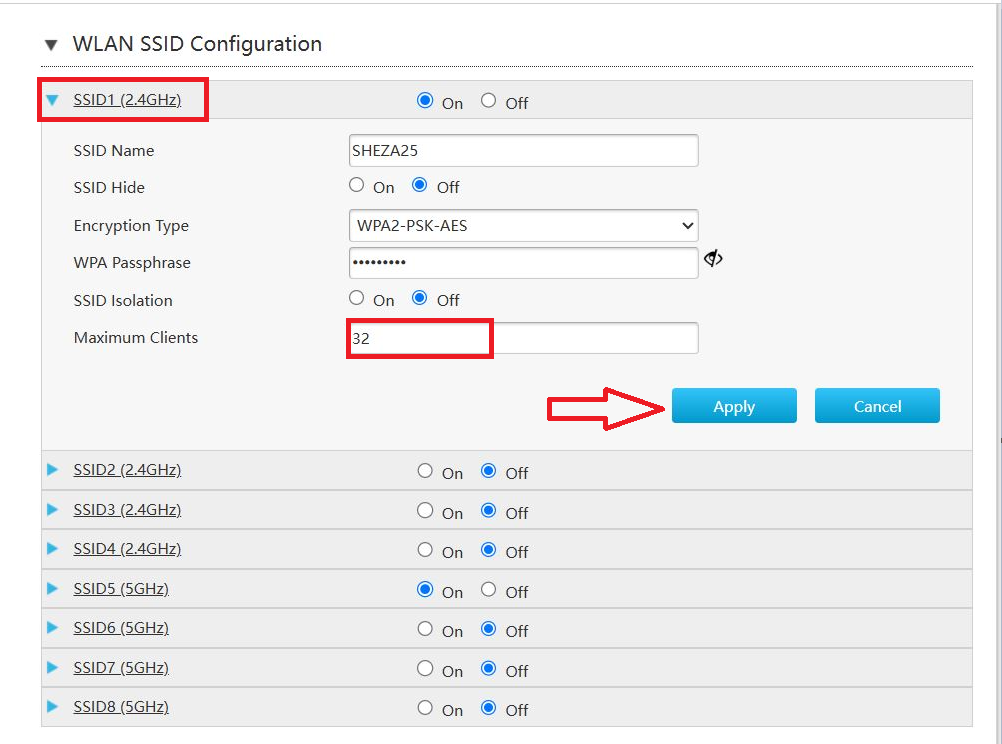Click the Cancel button
Screen dimensions: 1002x744
click(877, 406)
